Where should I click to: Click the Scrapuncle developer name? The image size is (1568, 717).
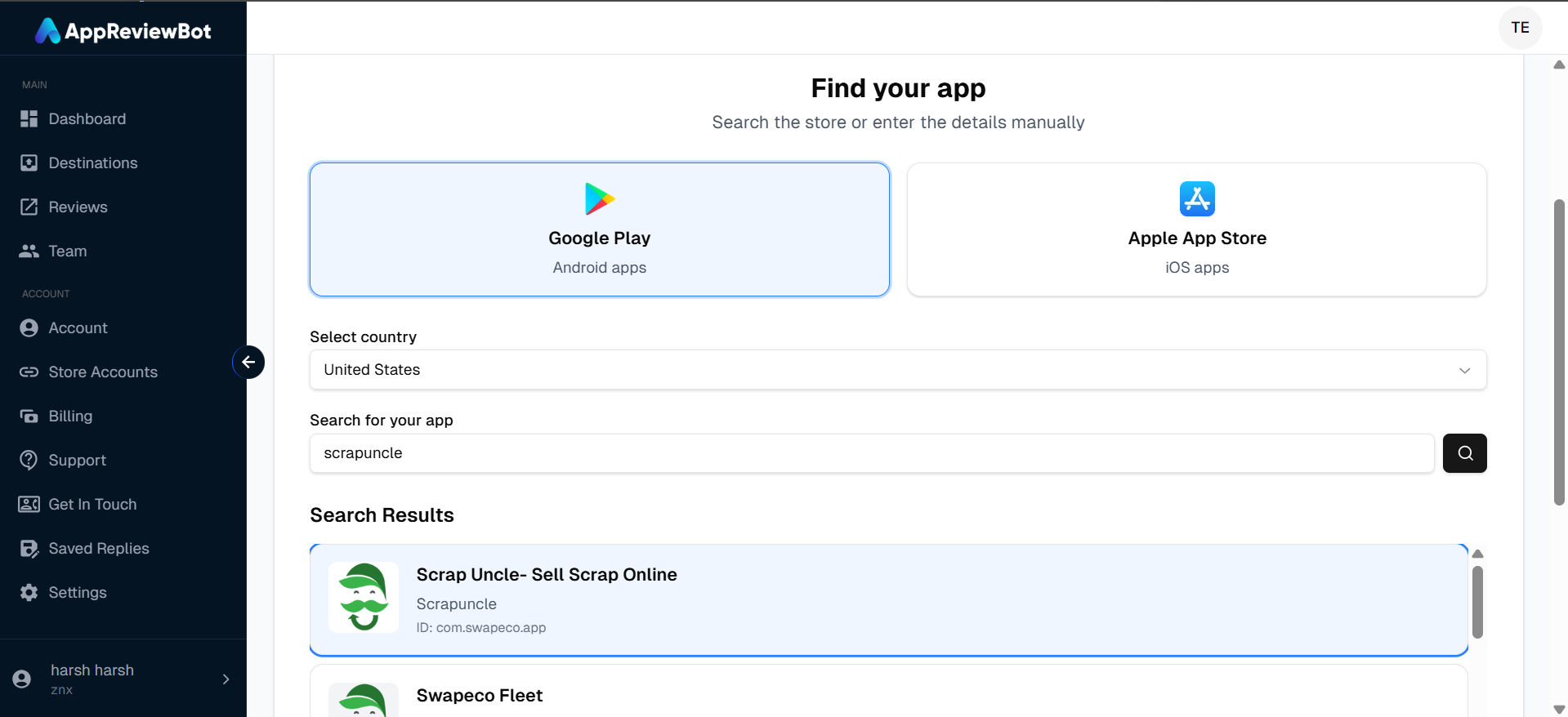point(457,604)
